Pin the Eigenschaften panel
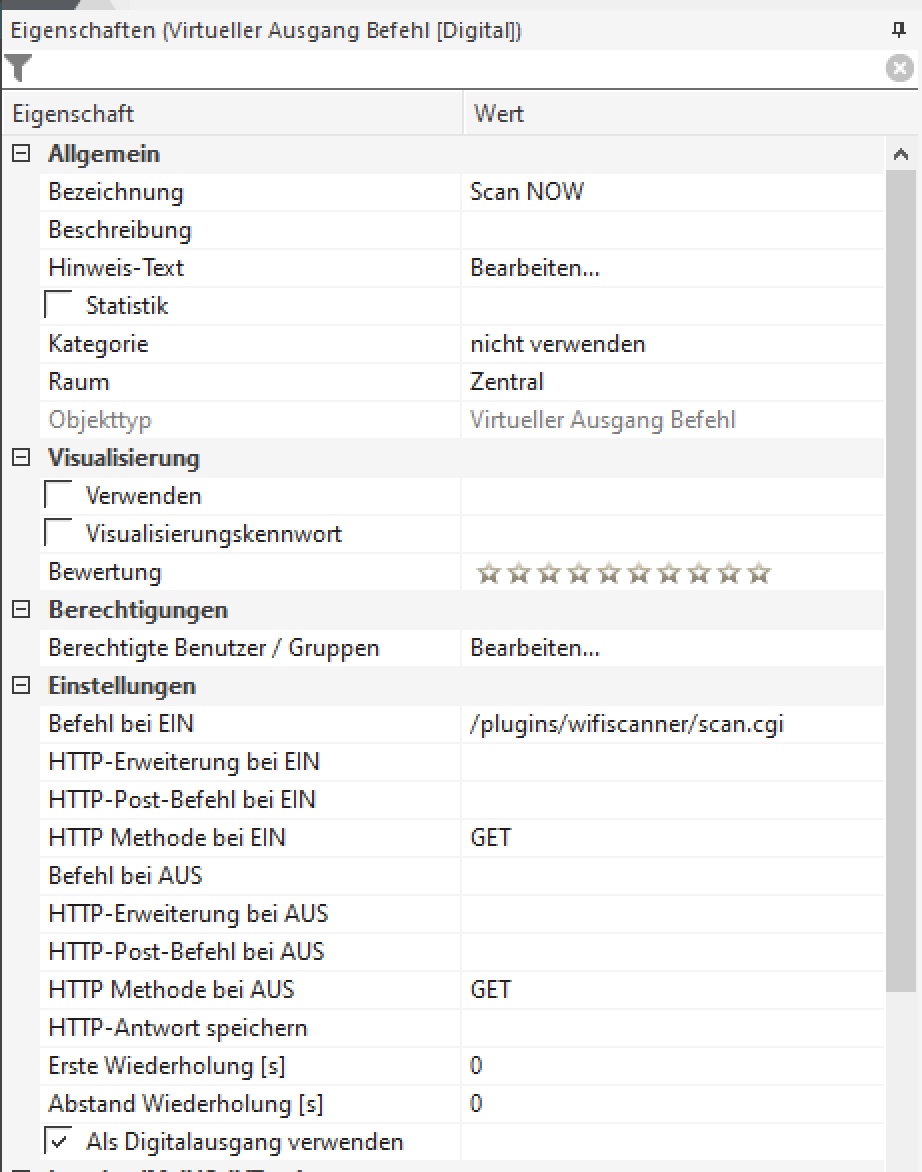 coord(899,30)
